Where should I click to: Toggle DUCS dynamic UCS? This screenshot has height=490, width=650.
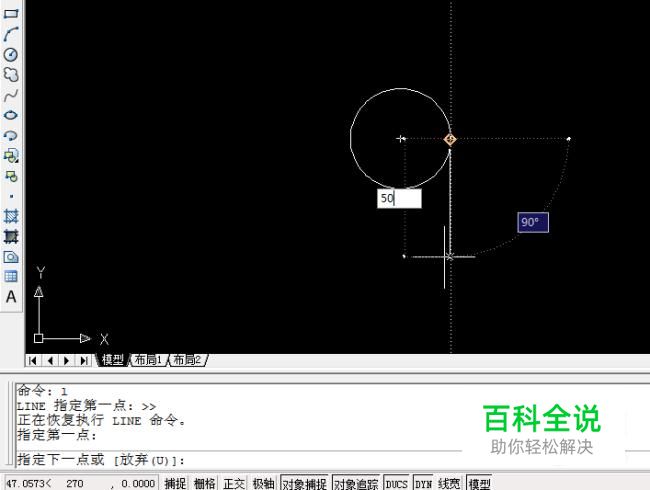[396, 483]
